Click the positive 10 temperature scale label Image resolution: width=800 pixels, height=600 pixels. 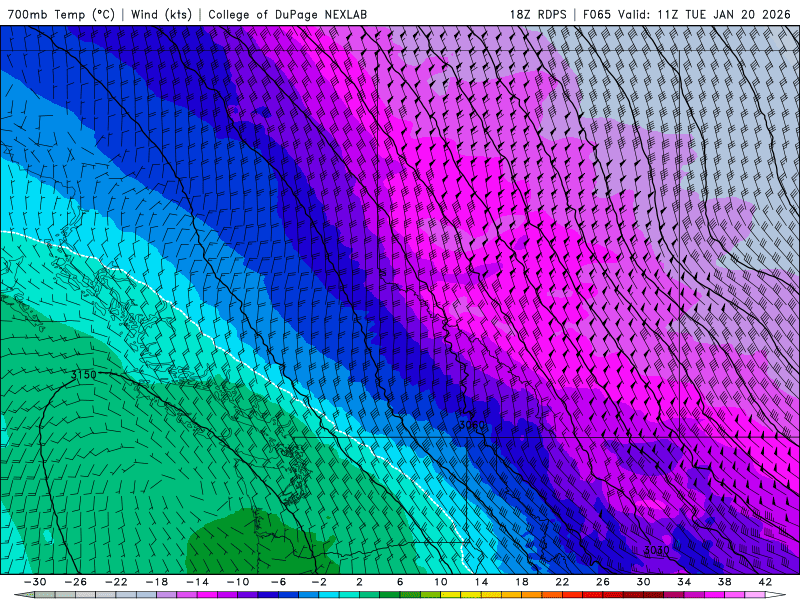(441, 582)
